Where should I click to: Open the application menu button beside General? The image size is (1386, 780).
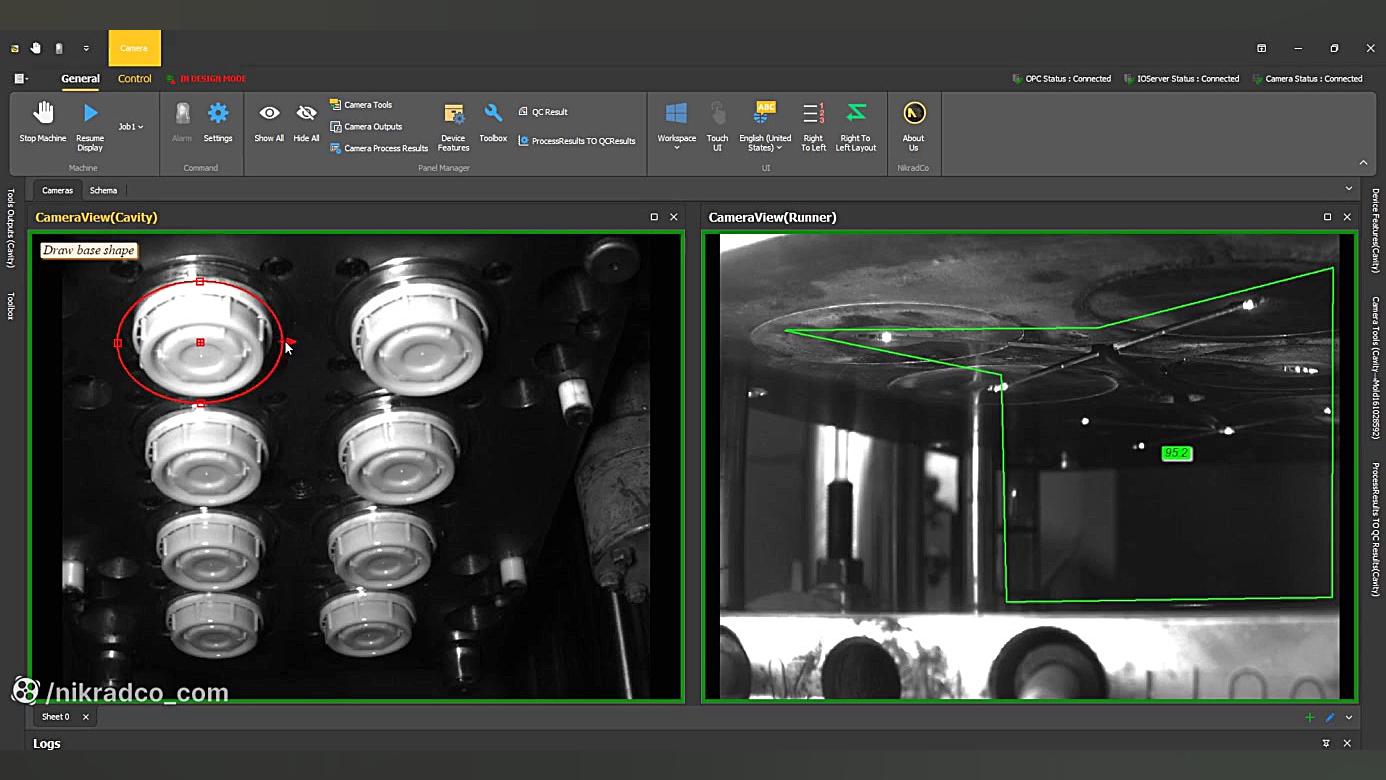tap(21, 79)
